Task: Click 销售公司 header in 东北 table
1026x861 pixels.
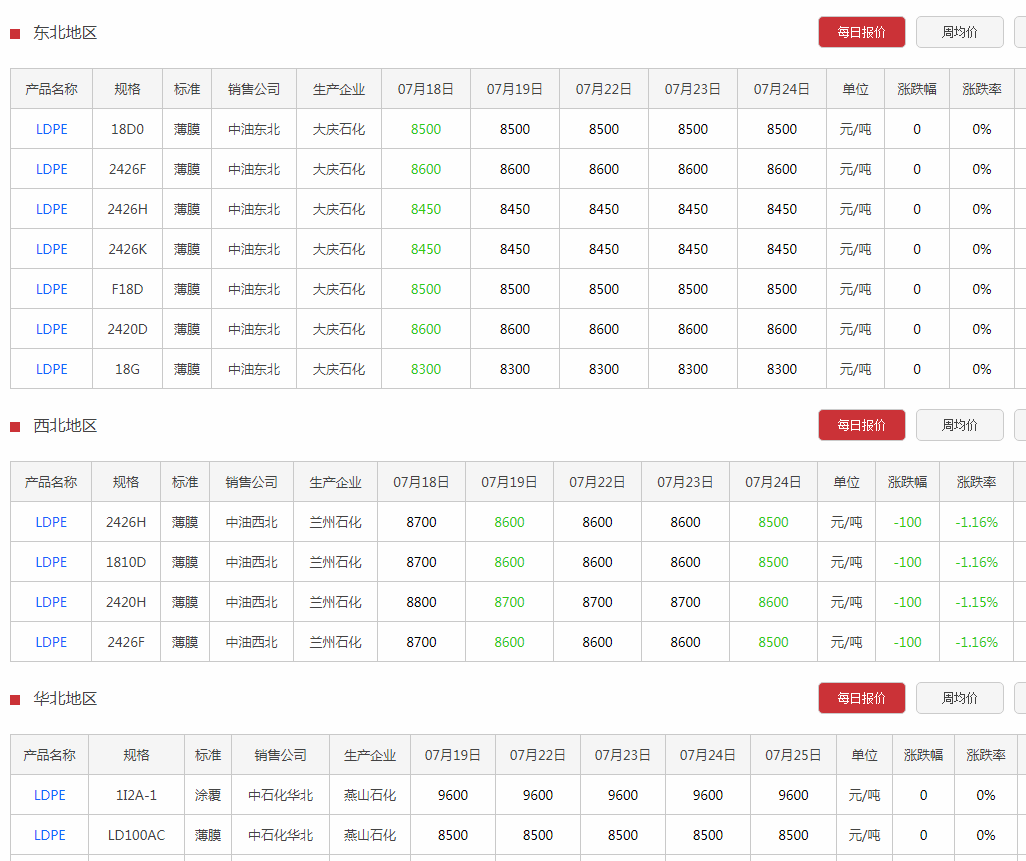Action: [254, 89]
